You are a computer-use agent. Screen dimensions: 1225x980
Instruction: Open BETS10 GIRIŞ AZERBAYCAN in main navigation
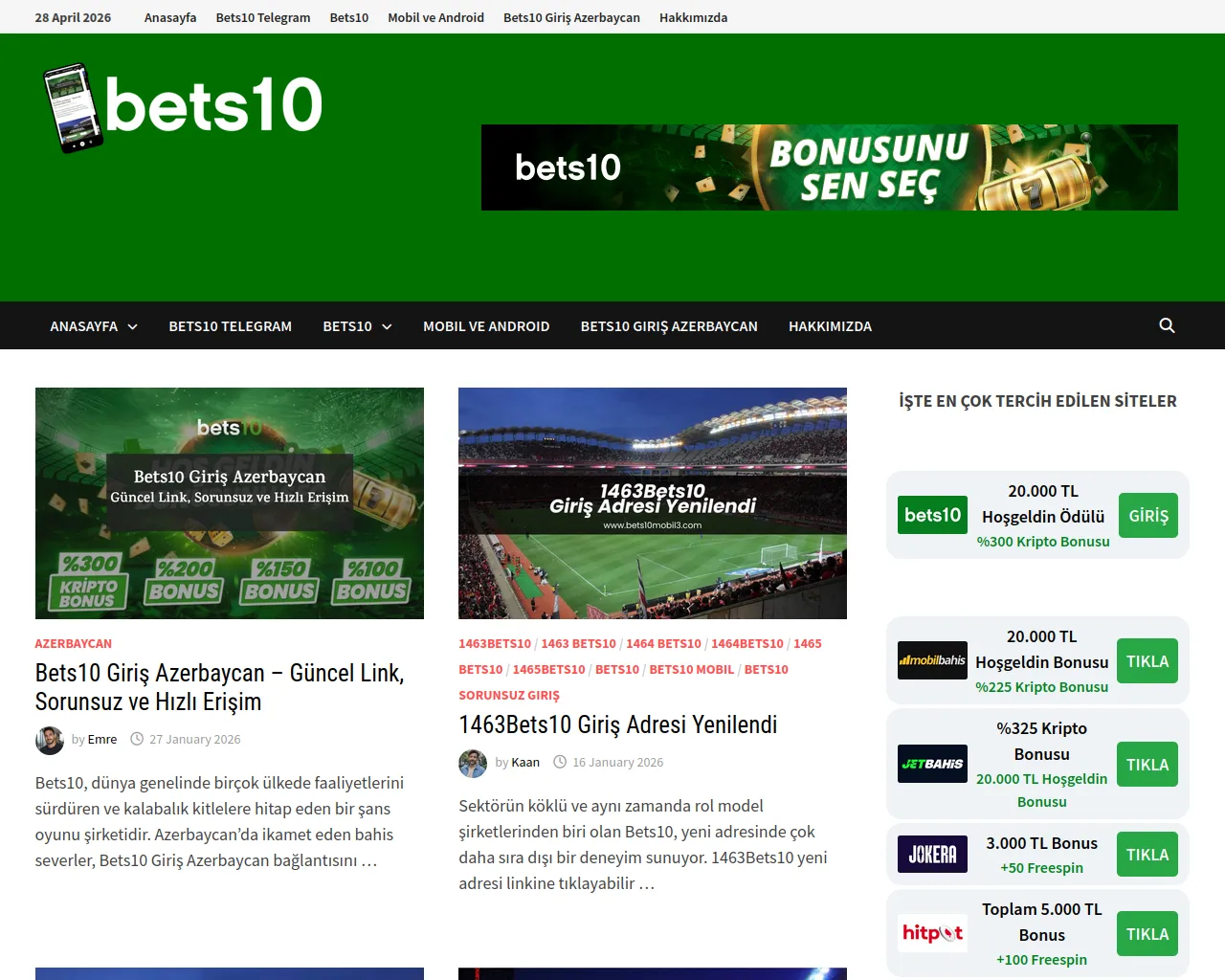click(x=669, y=326)
